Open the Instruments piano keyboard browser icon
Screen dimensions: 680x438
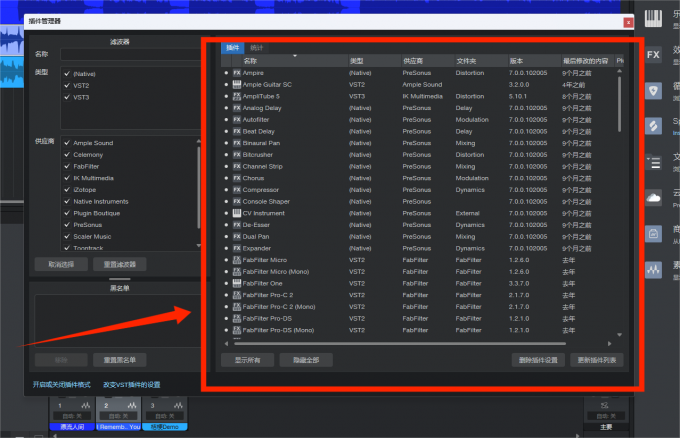(x=653, y=19)
